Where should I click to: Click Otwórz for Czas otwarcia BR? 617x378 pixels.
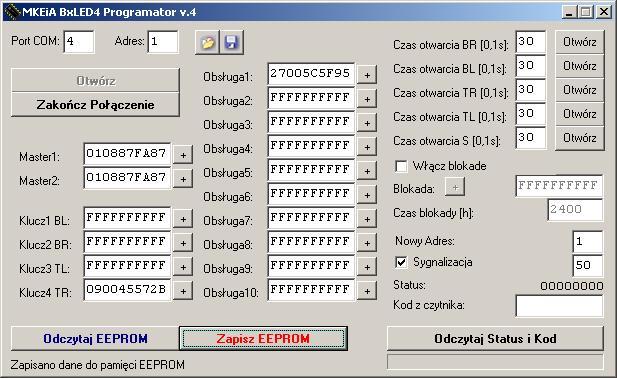[580, 42]
